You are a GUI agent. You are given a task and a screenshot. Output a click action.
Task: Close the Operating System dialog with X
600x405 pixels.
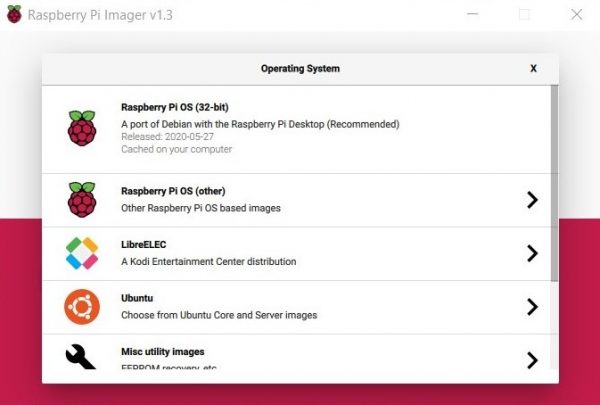(x=533, y=68)
